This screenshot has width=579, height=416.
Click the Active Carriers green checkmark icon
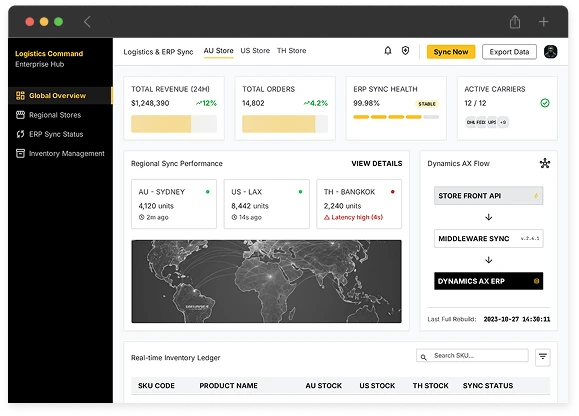tap(545, 103)
